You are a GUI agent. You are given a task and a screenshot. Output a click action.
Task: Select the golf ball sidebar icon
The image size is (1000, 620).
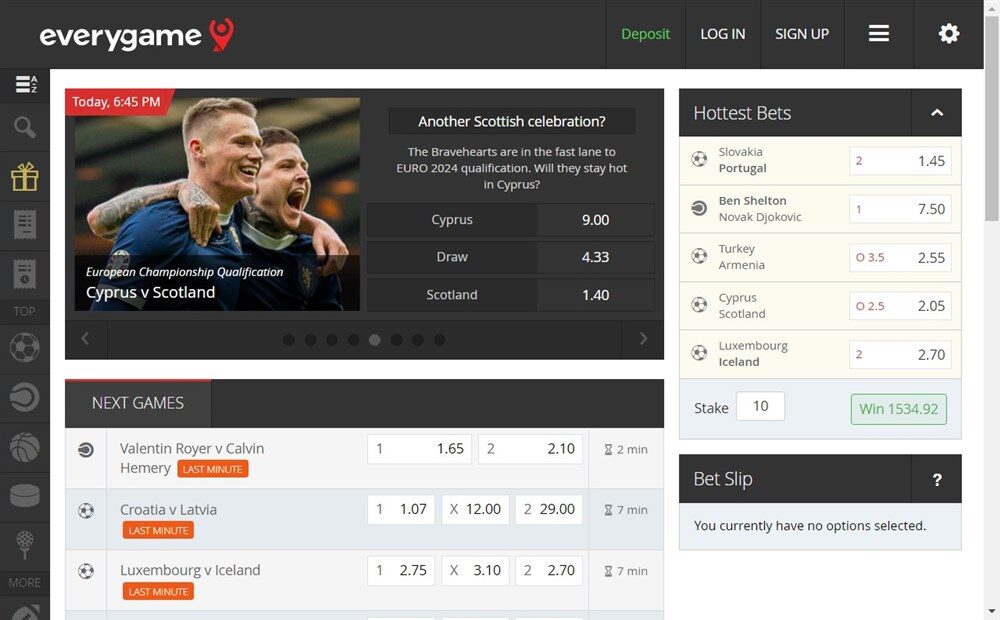(x=25, y=545)
